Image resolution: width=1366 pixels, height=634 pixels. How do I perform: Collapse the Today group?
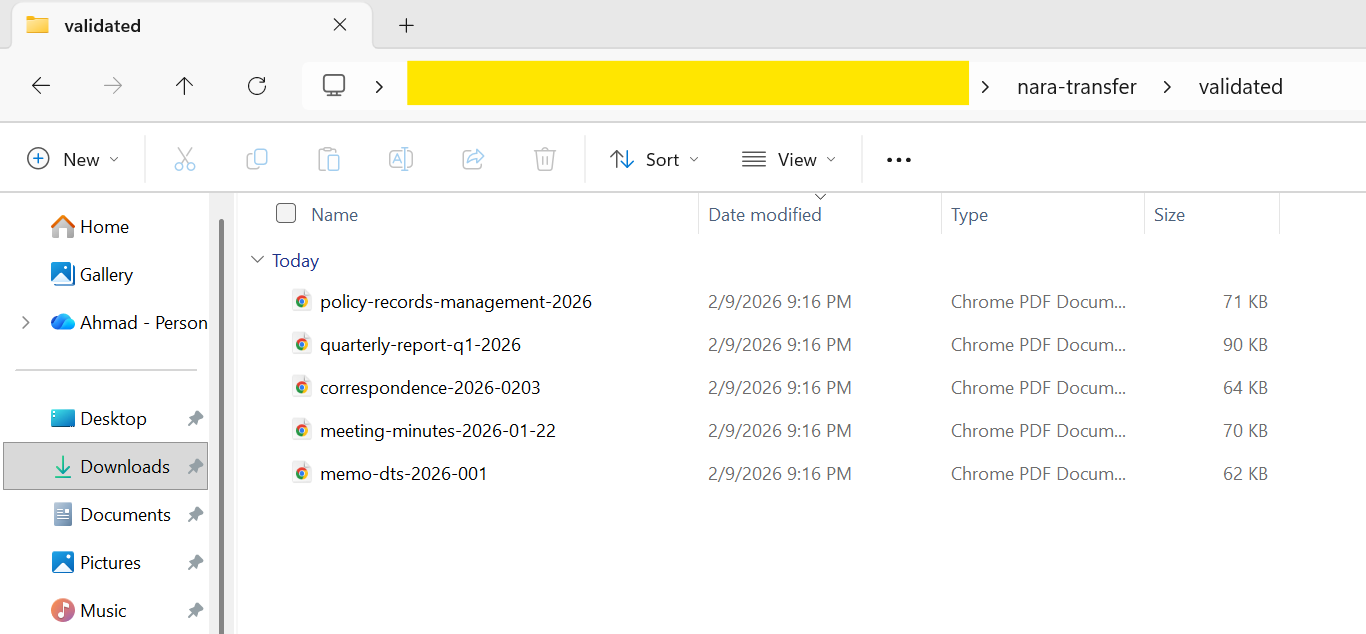click(258, 260)
